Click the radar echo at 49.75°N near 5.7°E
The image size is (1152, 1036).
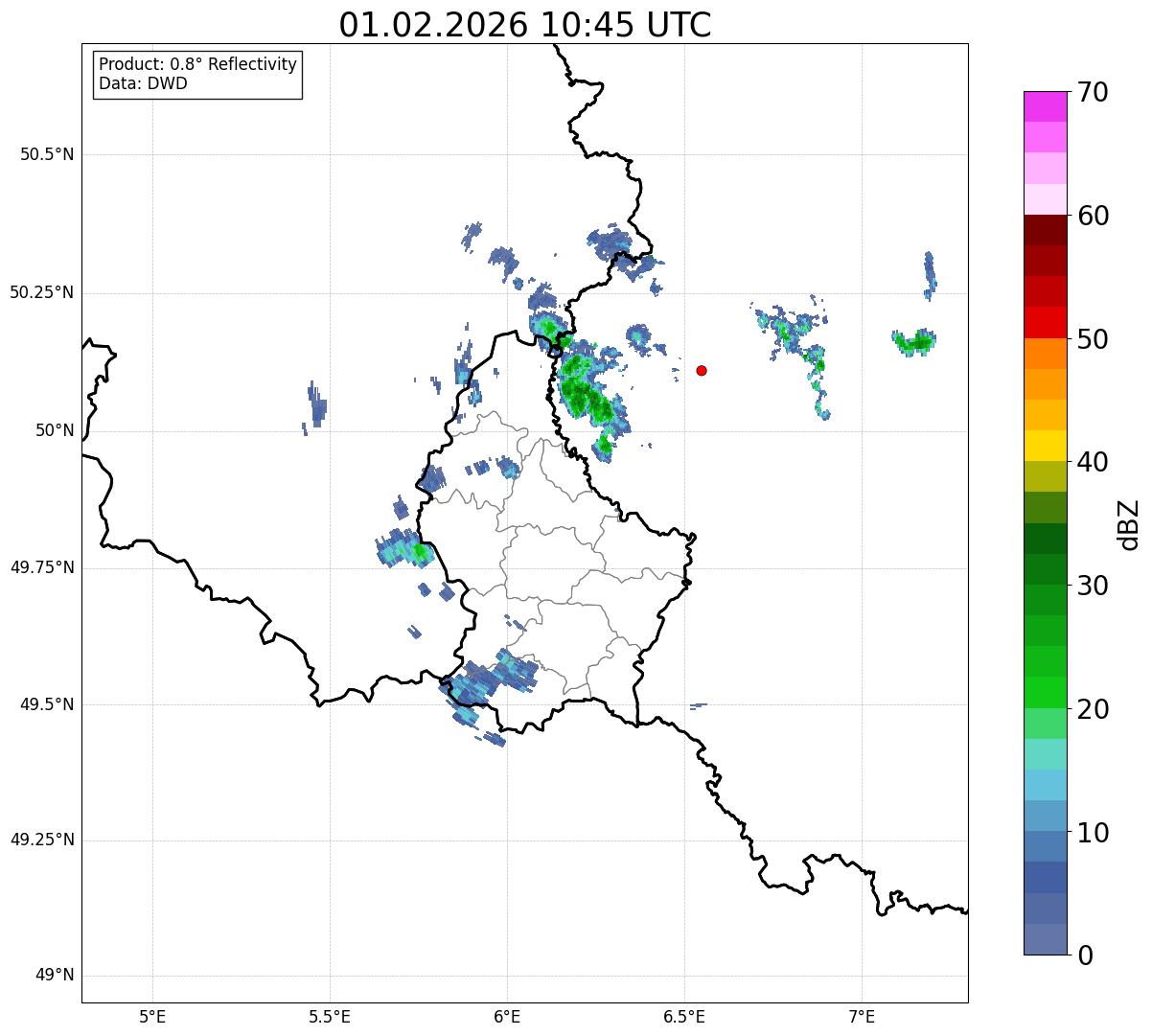[404, 549]
